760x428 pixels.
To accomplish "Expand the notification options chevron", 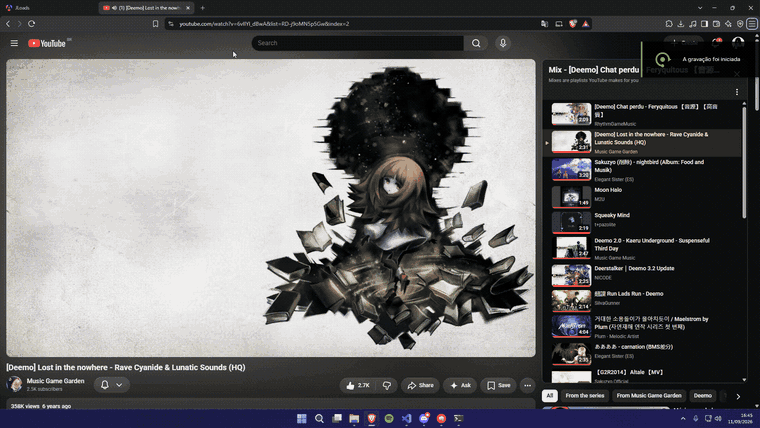I will click(x=119, y=385).
